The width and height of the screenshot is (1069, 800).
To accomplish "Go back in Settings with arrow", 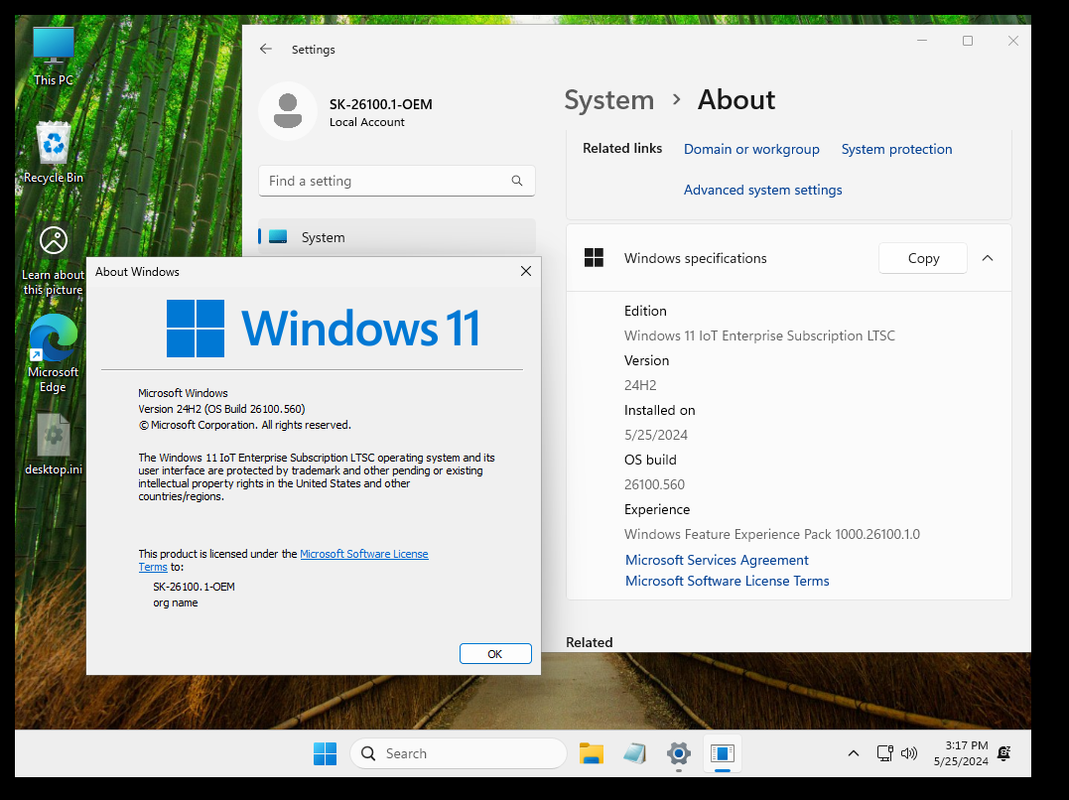I will click(266, 49).
